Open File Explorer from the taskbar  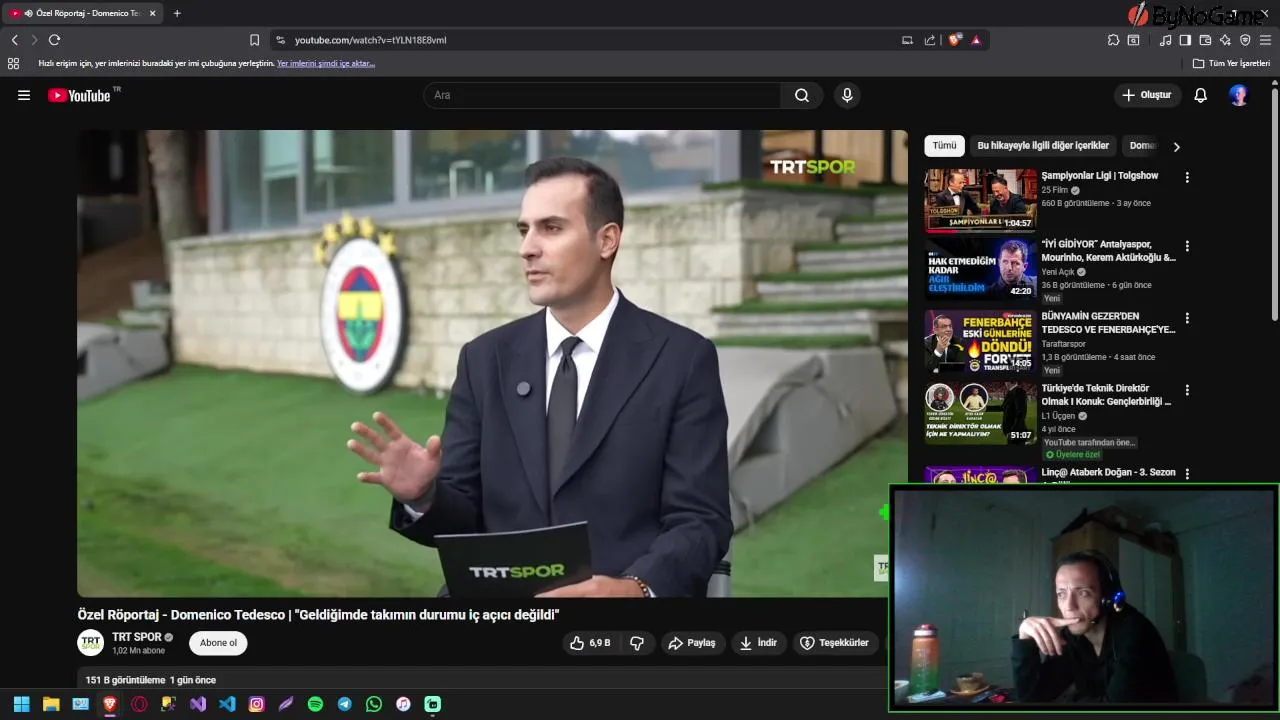pos(51,704)
